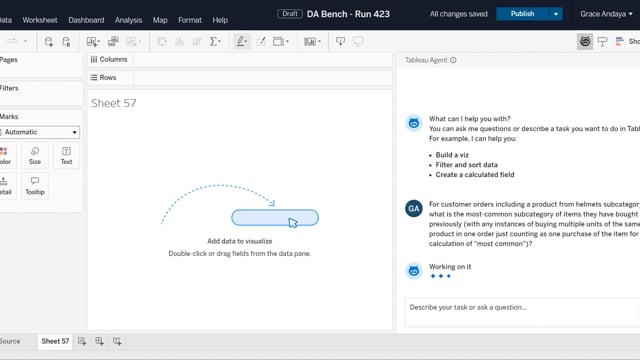Open the Text marks card
This screenshot has height=360, width=640.
coord(66,156)
